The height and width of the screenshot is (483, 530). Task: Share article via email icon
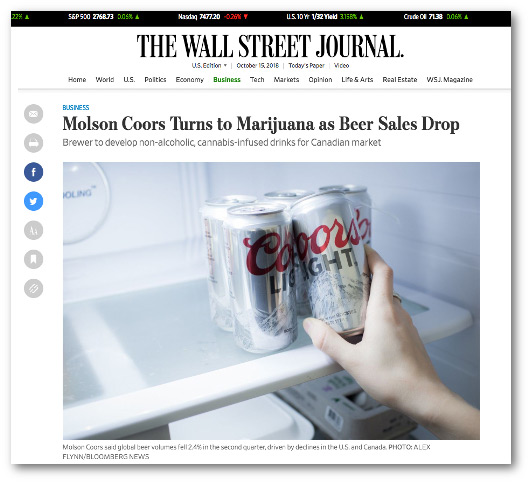(33, 114)
